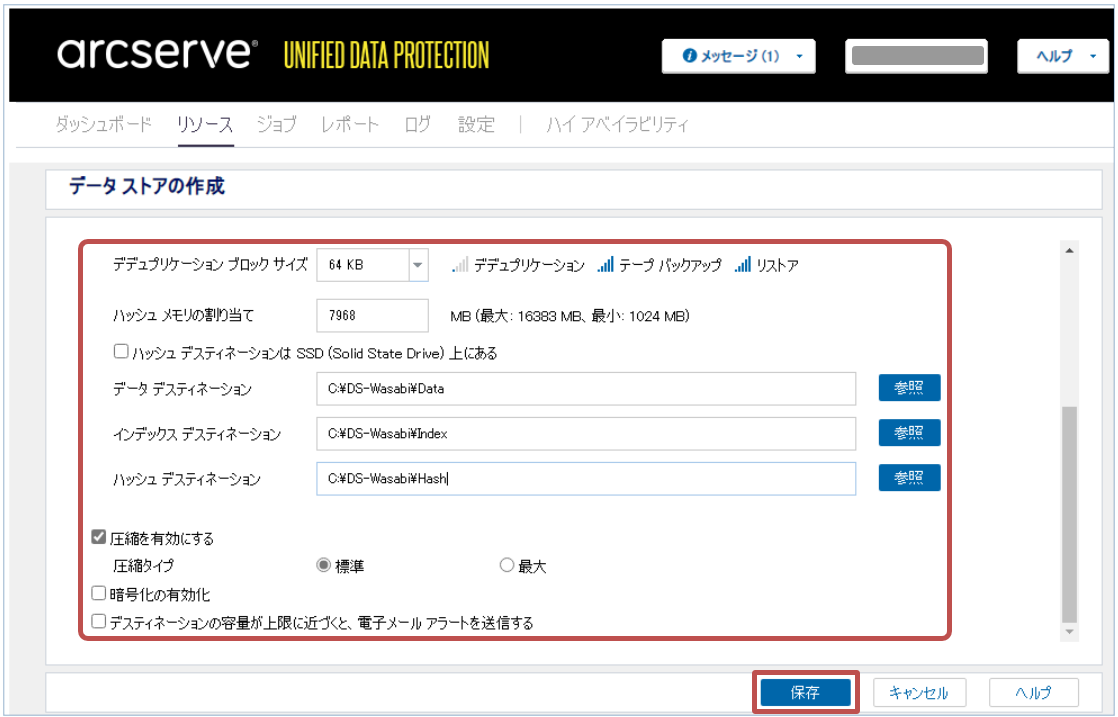Click the 保存 button
This screenshot has height=717, width=1118.
(x=806, y=692)
